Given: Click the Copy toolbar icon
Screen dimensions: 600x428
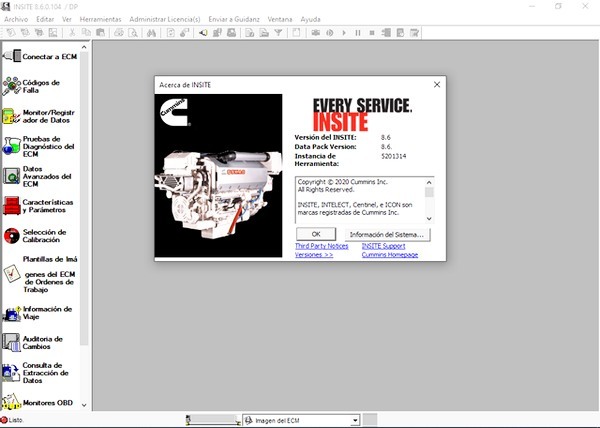Looking at the screenshot, I should tap(86, 33).
